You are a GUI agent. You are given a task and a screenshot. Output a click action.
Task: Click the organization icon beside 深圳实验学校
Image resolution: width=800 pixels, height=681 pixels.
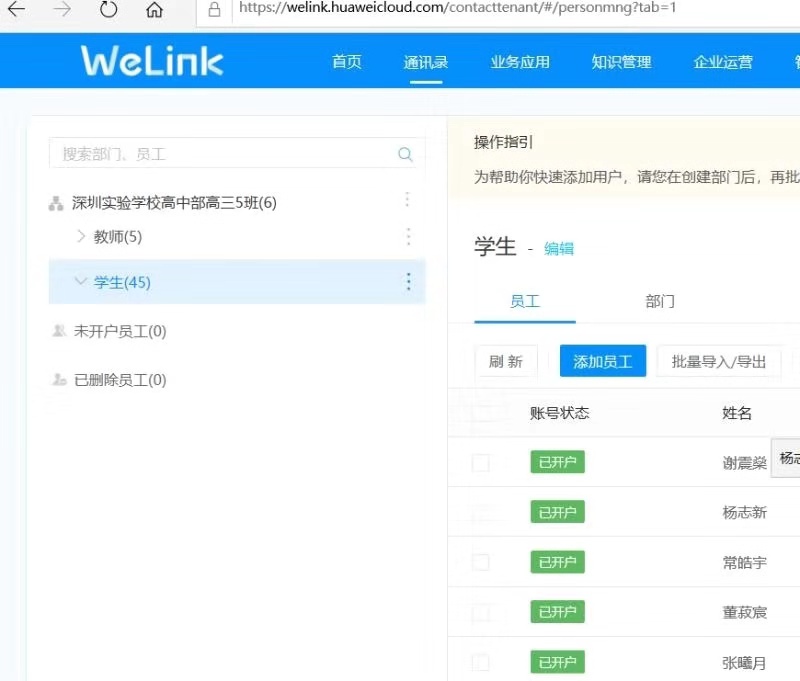pos(56,203)
